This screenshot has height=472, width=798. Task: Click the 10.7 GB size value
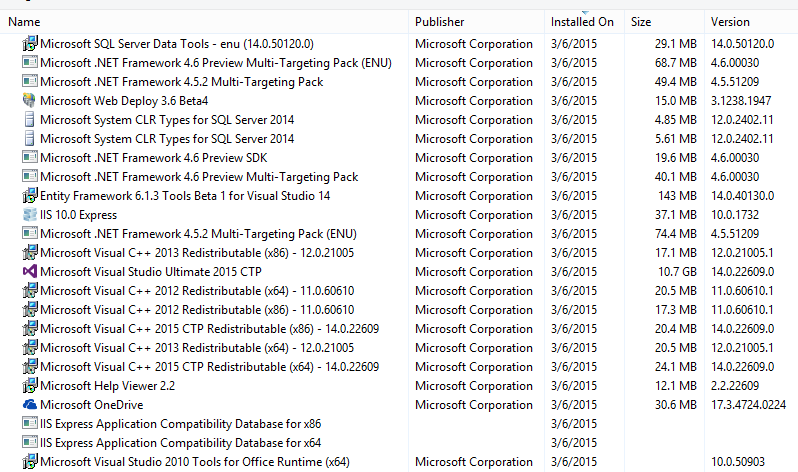click(677, 272)
